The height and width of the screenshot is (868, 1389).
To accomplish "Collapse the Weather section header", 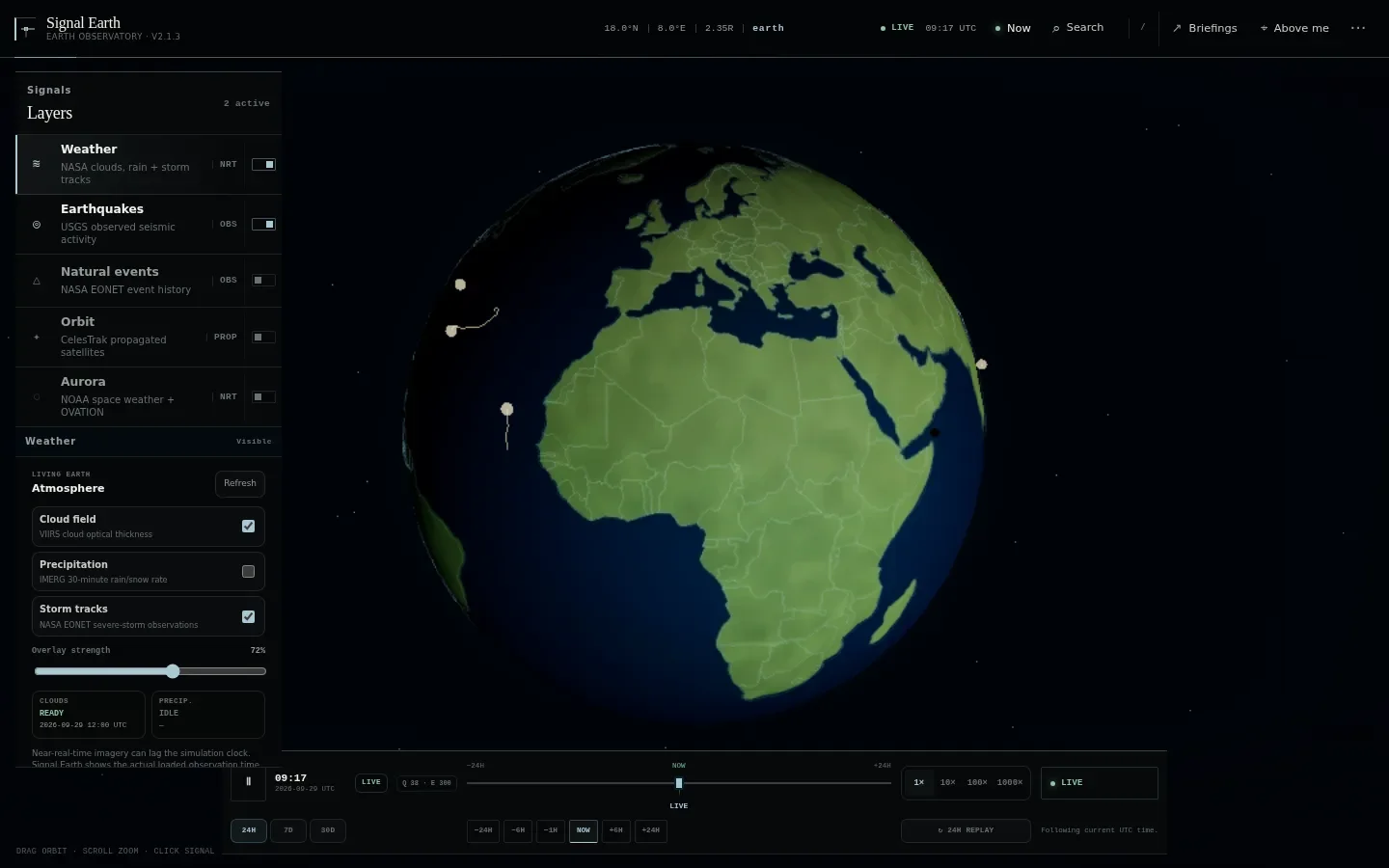I will [149, 442].
